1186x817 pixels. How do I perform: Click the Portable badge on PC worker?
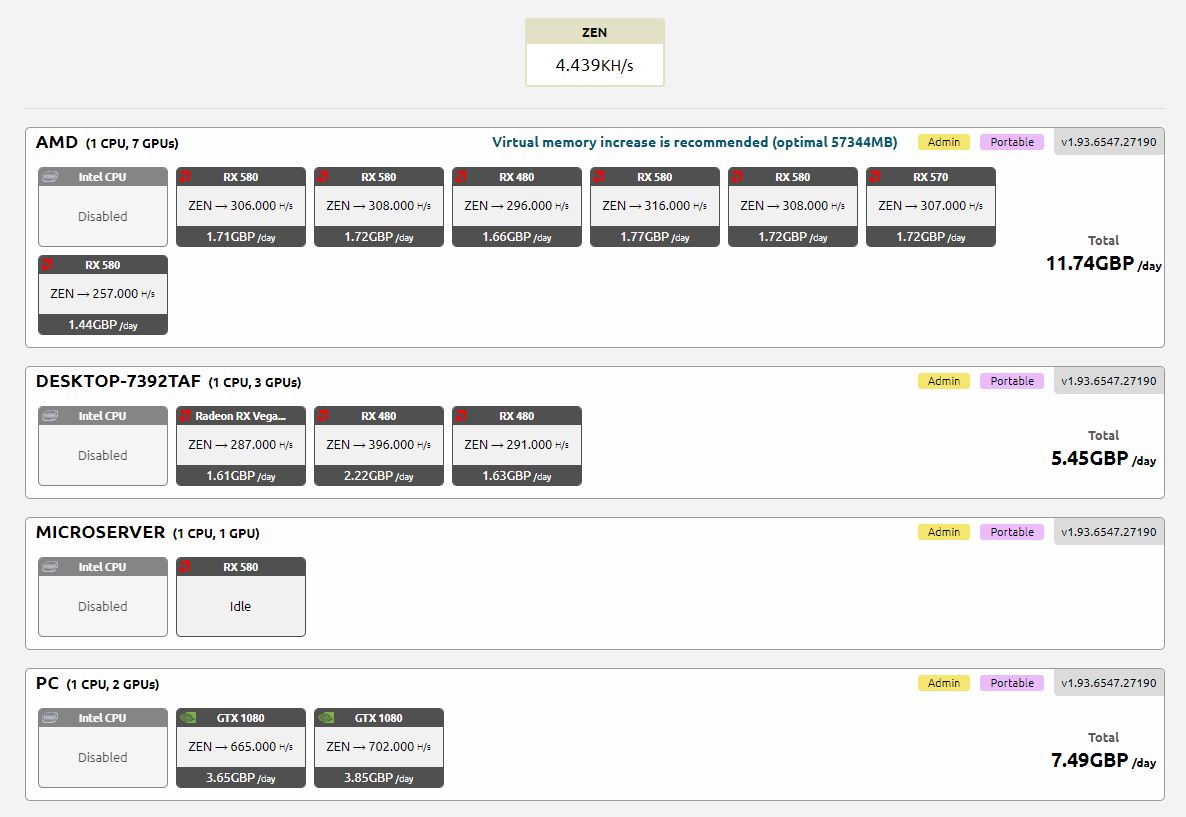[1011, 683]
